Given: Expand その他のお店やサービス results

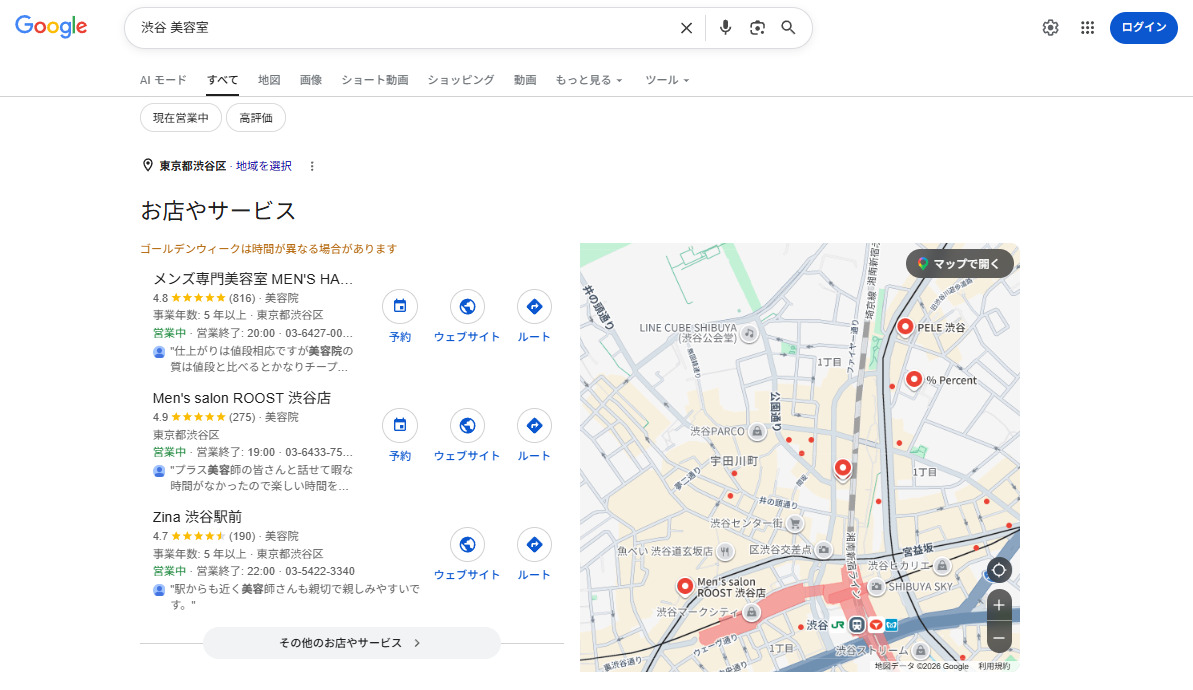Looking at the screenshot, I should [352, 643].
